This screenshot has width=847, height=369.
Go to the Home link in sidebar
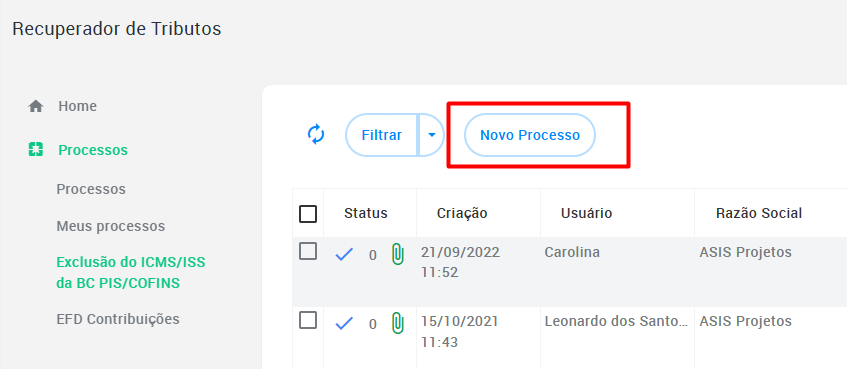pyautogui.click(x=78, y=106)
